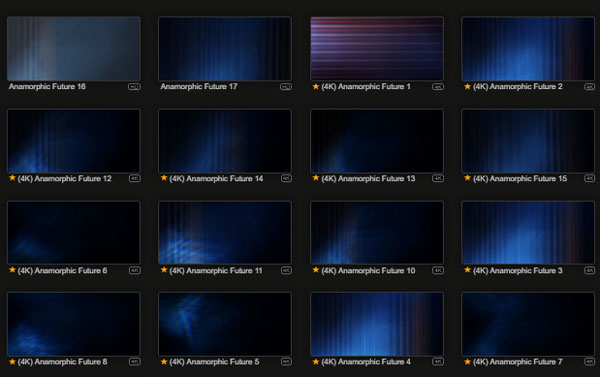Click the "(4K) Anamorphic Future 14" label
The height and width of the screenshot is (377, 600).
pyautogui.click(x=216, y=178)
